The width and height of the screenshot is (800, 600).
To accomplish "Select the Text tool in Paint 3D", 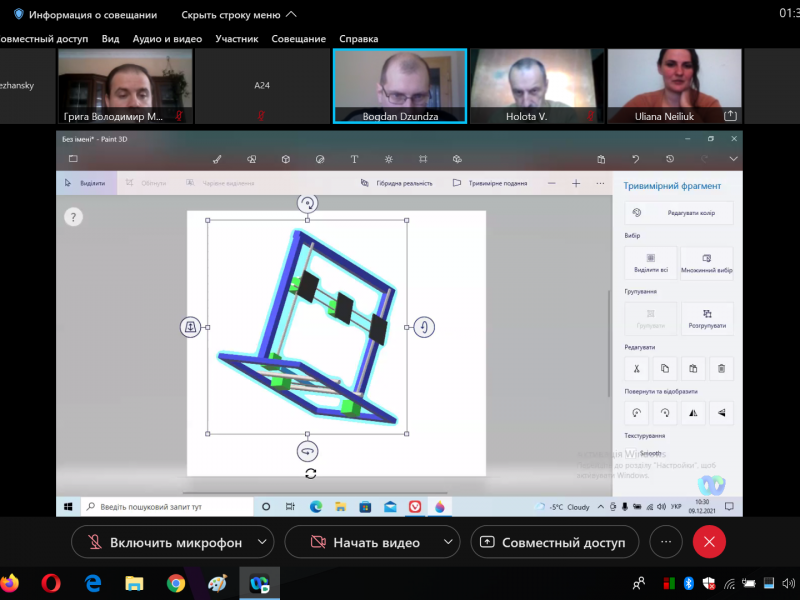I will (354, 159).
